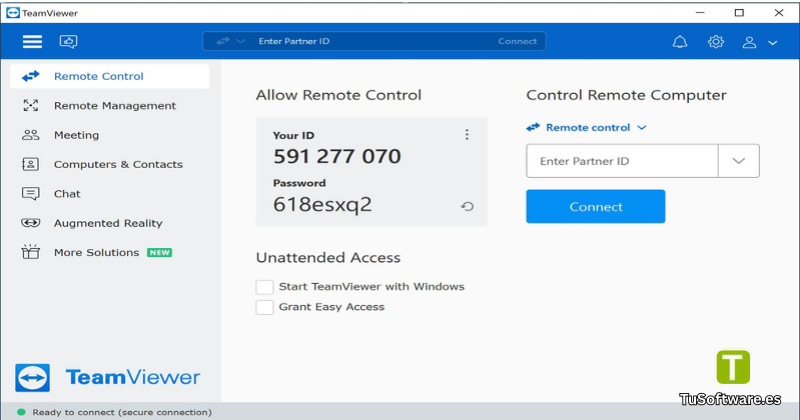Click the TeamViewer title bar app icon
Viewport: 800px width, 420px height.
[13, 13]
